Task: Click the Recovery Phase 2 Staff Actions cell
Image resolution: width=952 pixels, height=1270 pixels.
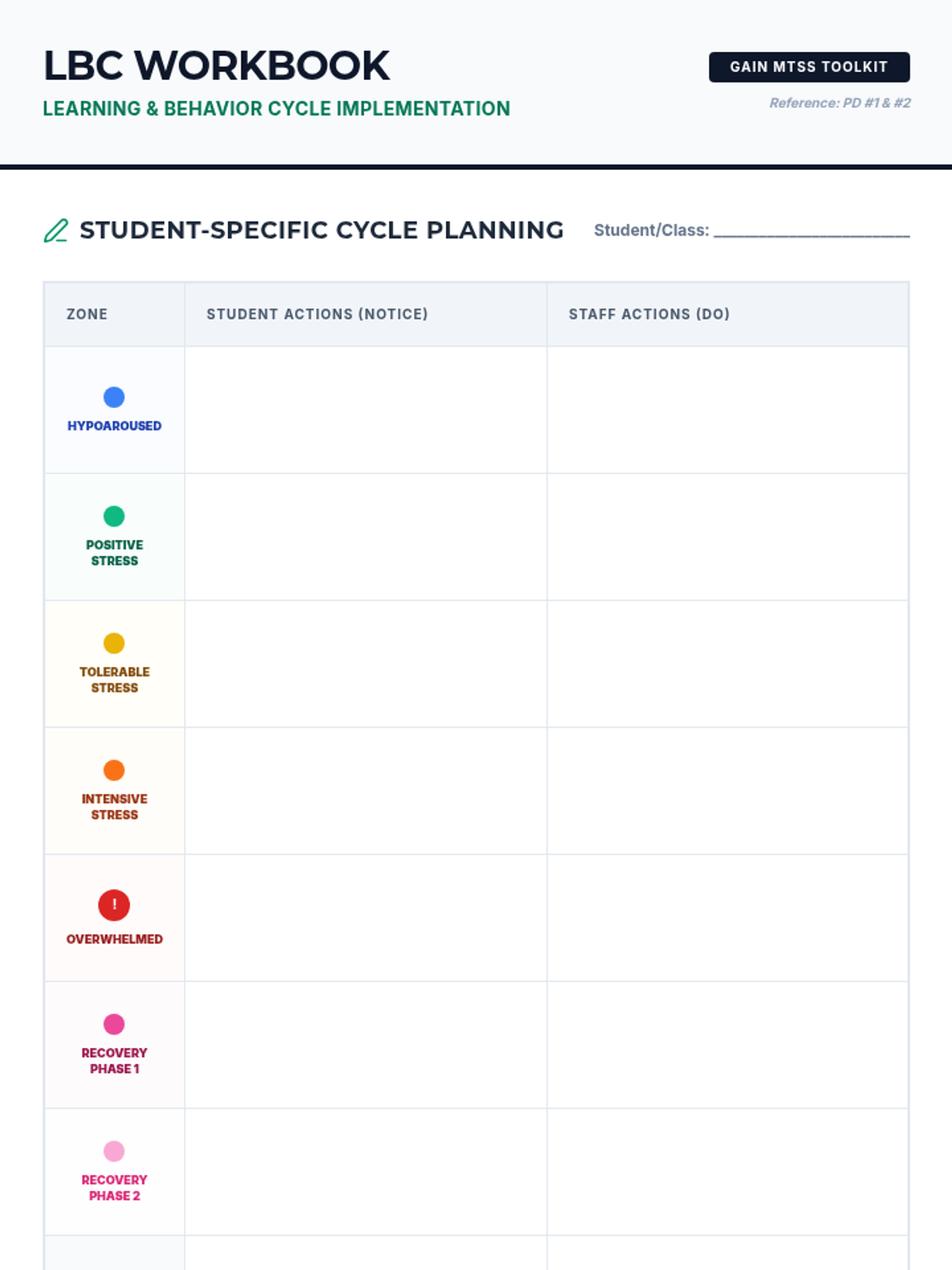Action: coord(727,1172)
